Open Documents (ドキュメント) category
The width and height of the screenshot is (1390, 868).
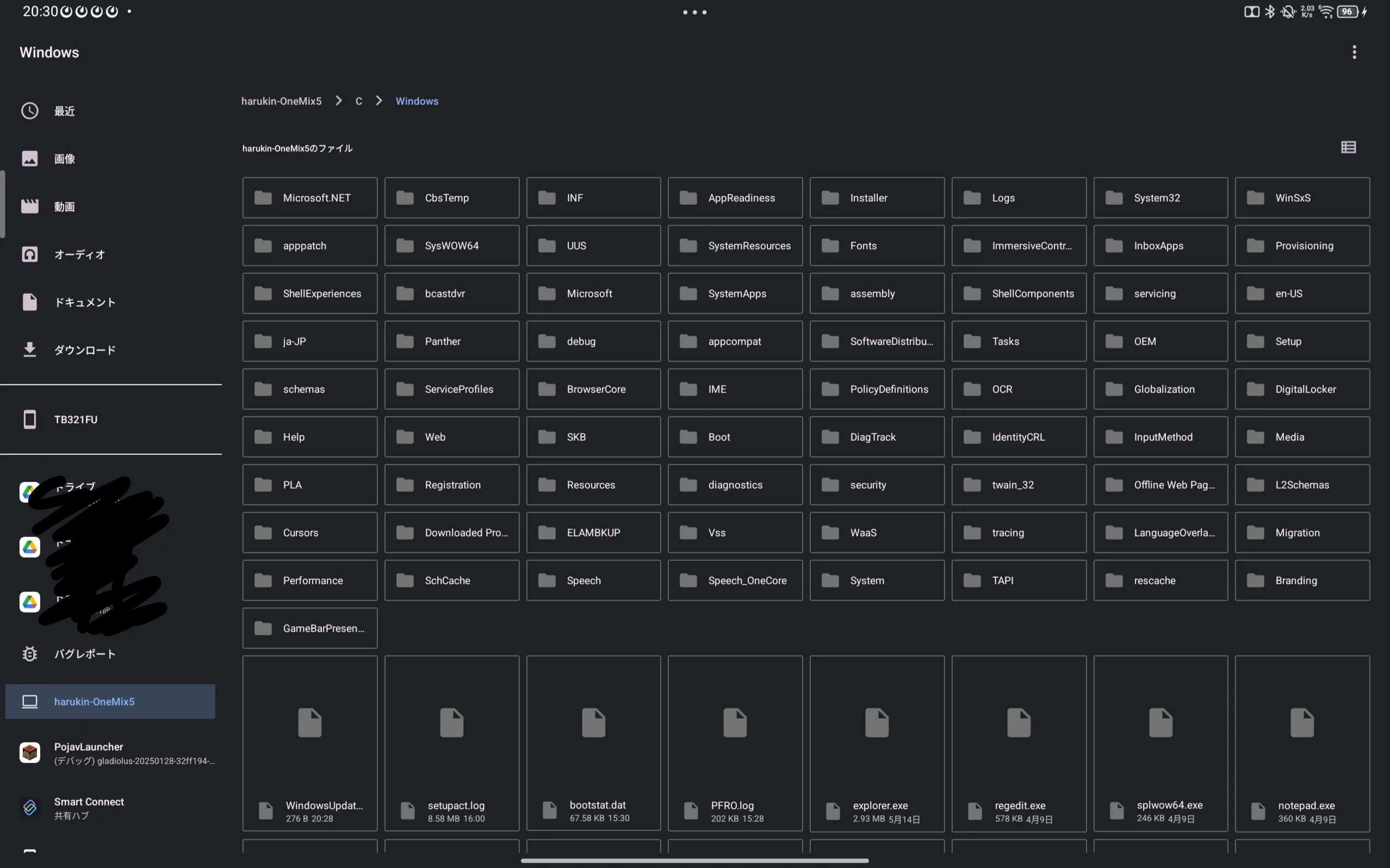pyautogui.click(x=84, y=302)
